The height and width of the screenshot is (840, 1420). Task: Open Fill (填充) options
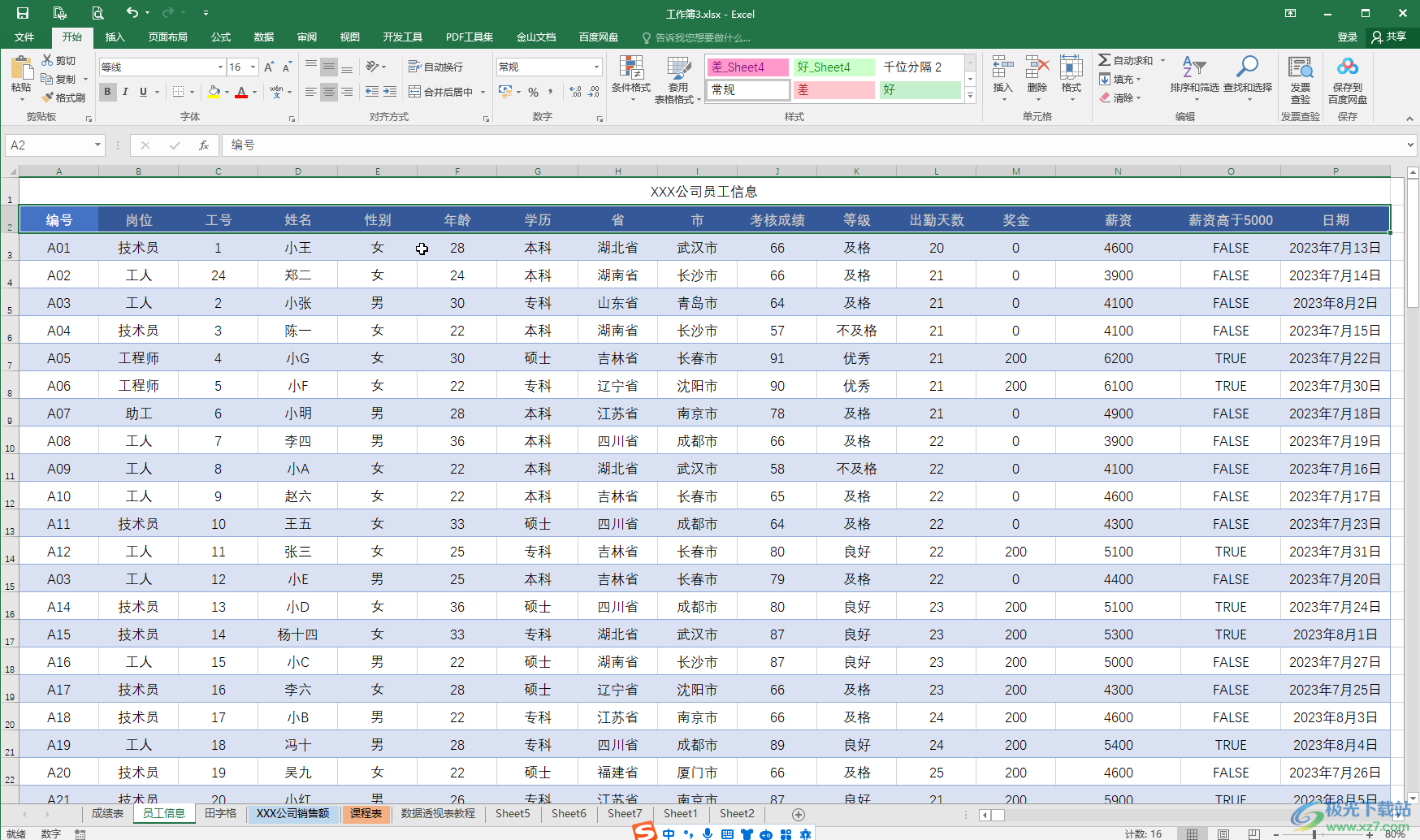tap(1120, 79)
